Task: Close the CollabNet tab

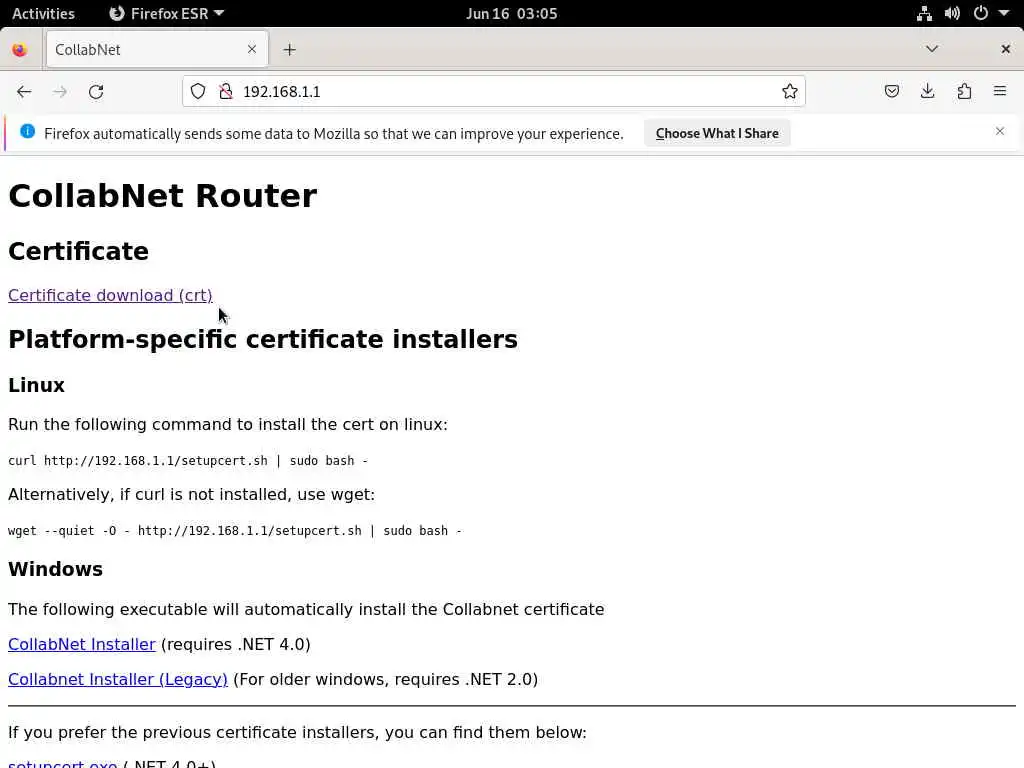Action: pos(252,49)
